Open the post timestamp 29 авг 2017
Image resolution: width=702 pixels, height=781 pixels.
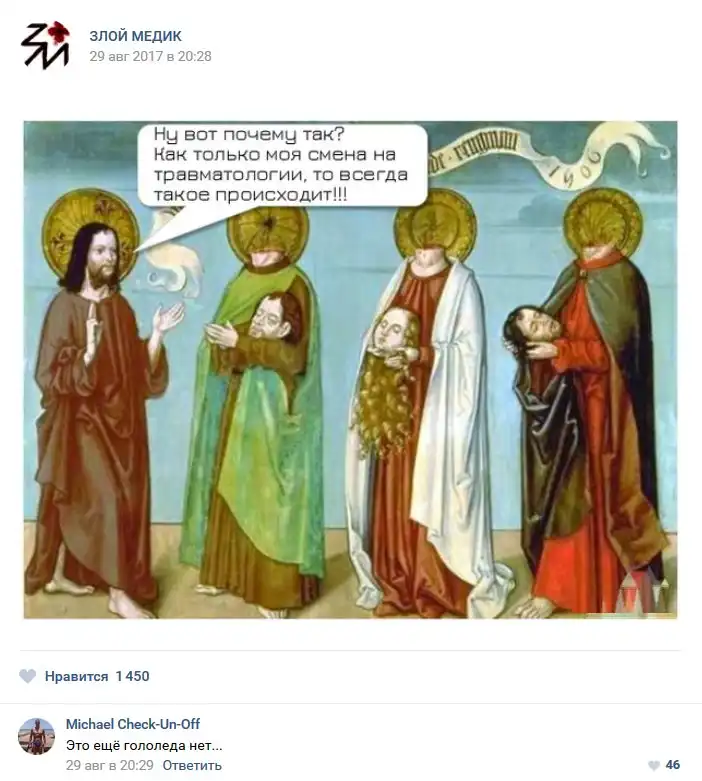[x=150, y=56]
